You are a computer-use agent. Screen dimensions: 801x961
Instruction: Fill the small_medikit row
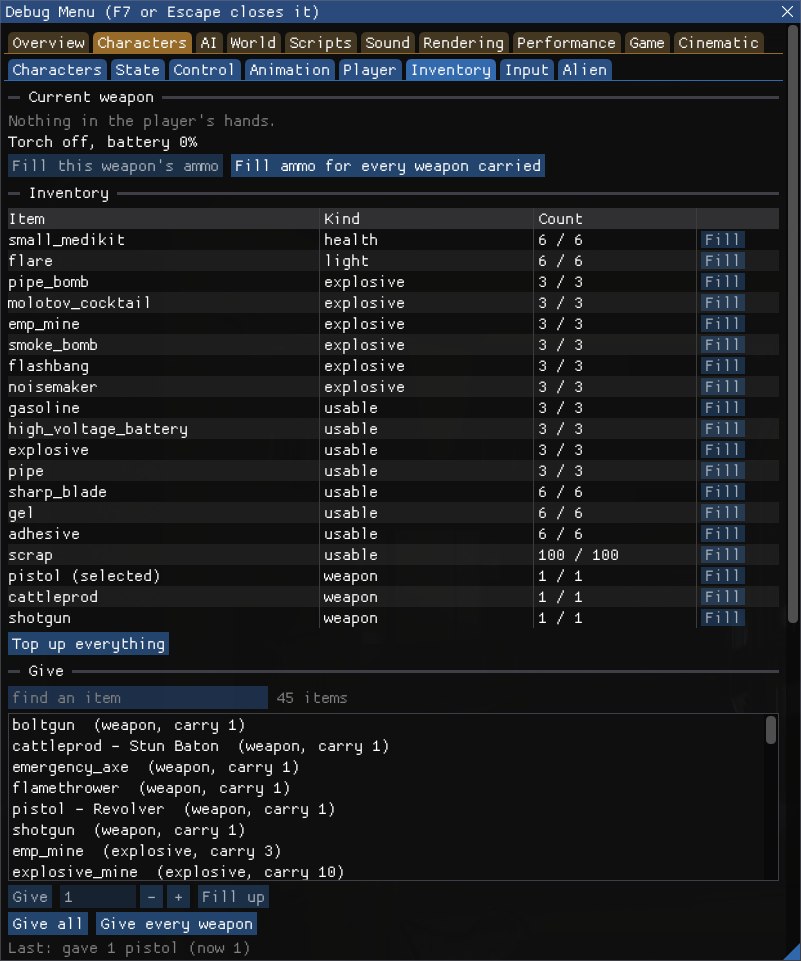click(x=723, y=240)
